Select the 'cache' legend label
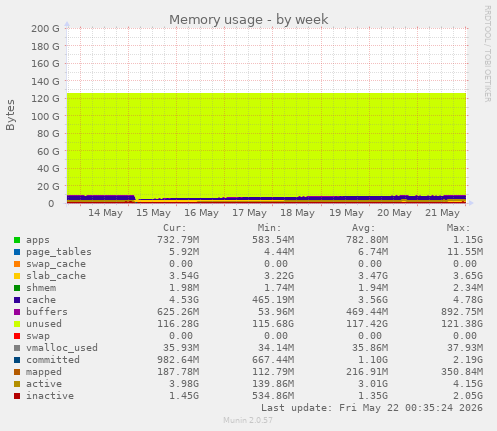The width and height of the screenshot is (497, 431). [41, 300]
